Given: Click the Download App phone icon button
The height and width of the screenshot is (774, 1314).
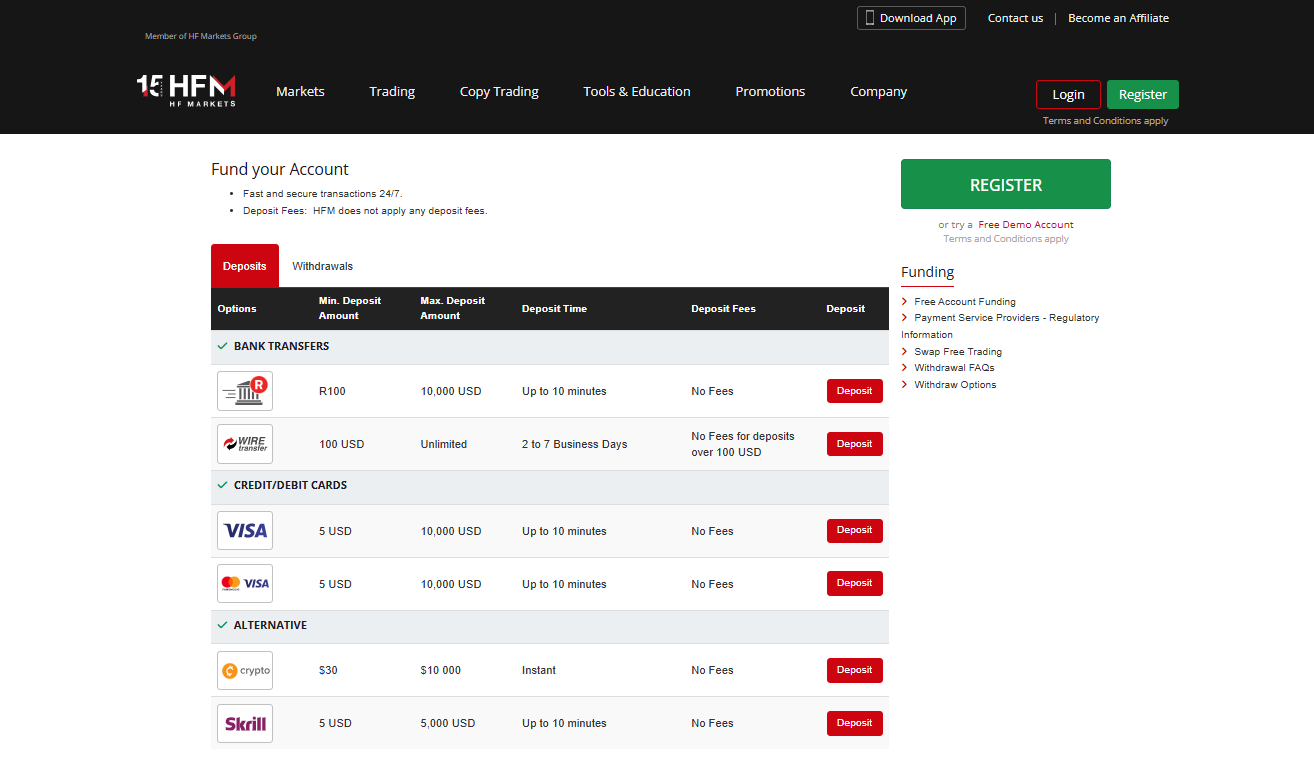Looking at the screenshot, I should pyautogui.click(x=911, y=18).
